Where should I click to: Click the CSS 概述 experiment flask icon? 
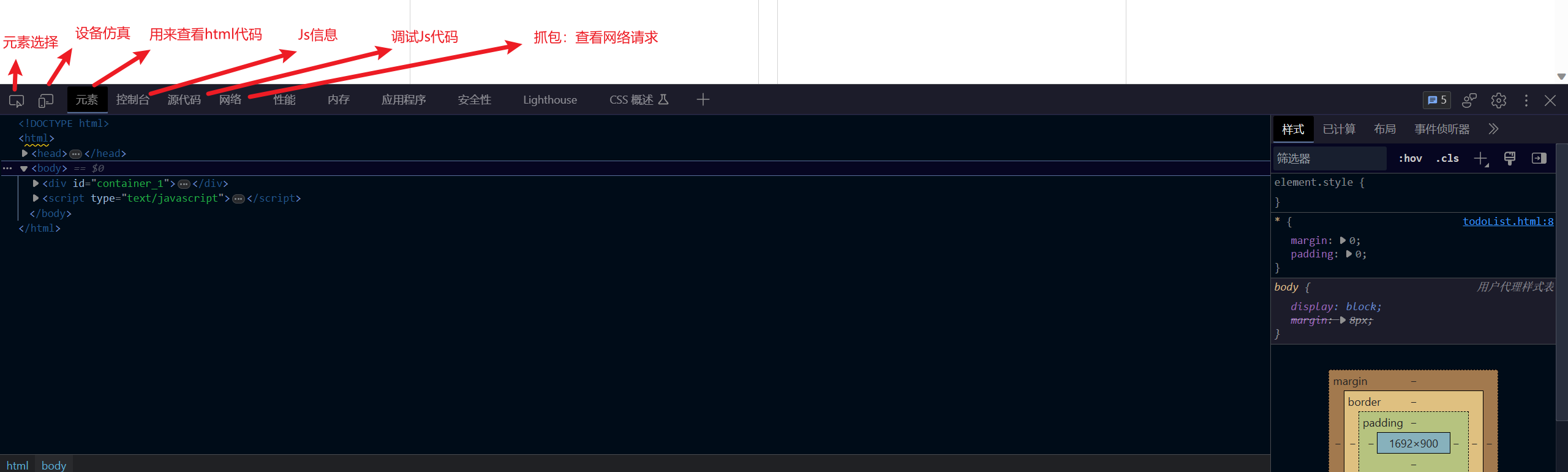(663, 99)
